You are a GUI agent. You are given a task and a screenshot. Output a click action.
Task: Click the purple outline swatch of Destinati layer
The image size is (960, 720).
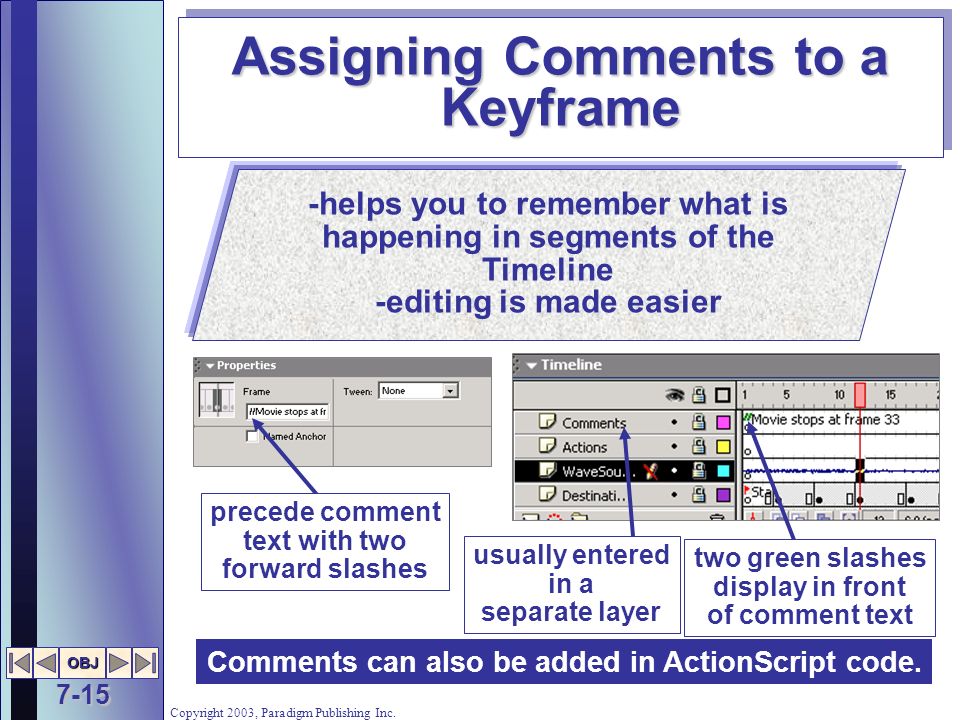coord(723,495)
